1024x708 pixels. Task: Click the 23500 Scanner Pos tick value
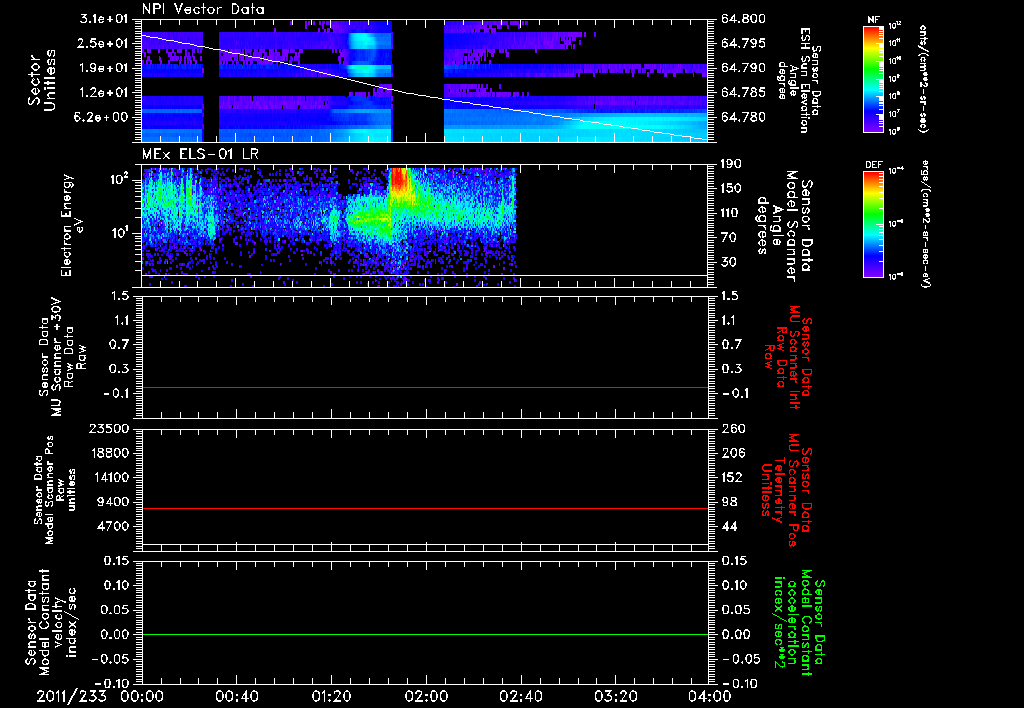[x=111, y=428]
